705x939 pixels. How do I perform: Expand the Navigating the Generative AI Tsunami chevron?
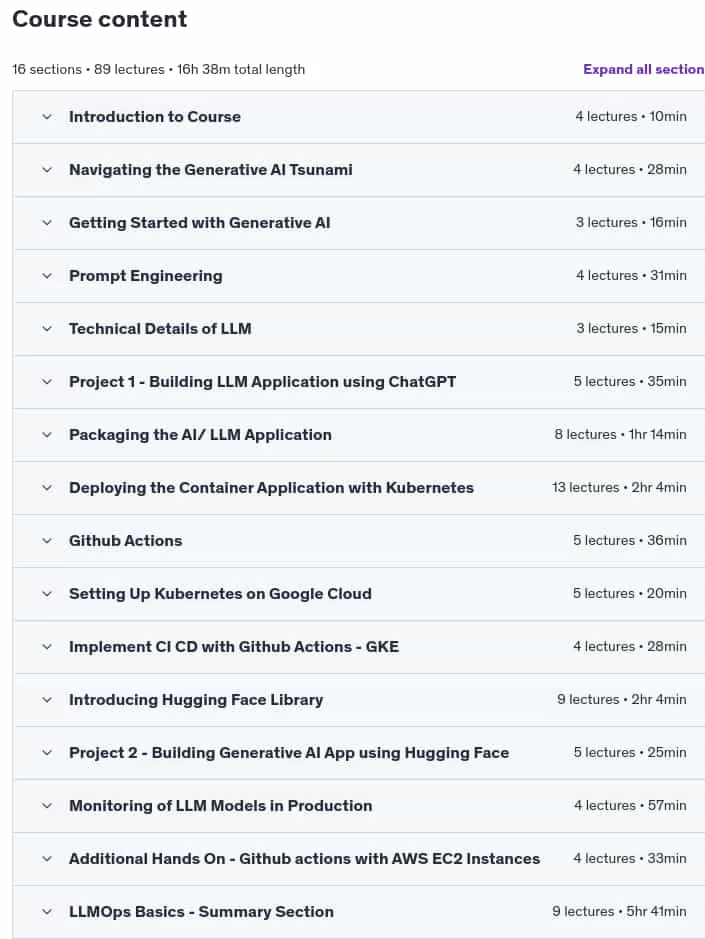click(47, 170)
